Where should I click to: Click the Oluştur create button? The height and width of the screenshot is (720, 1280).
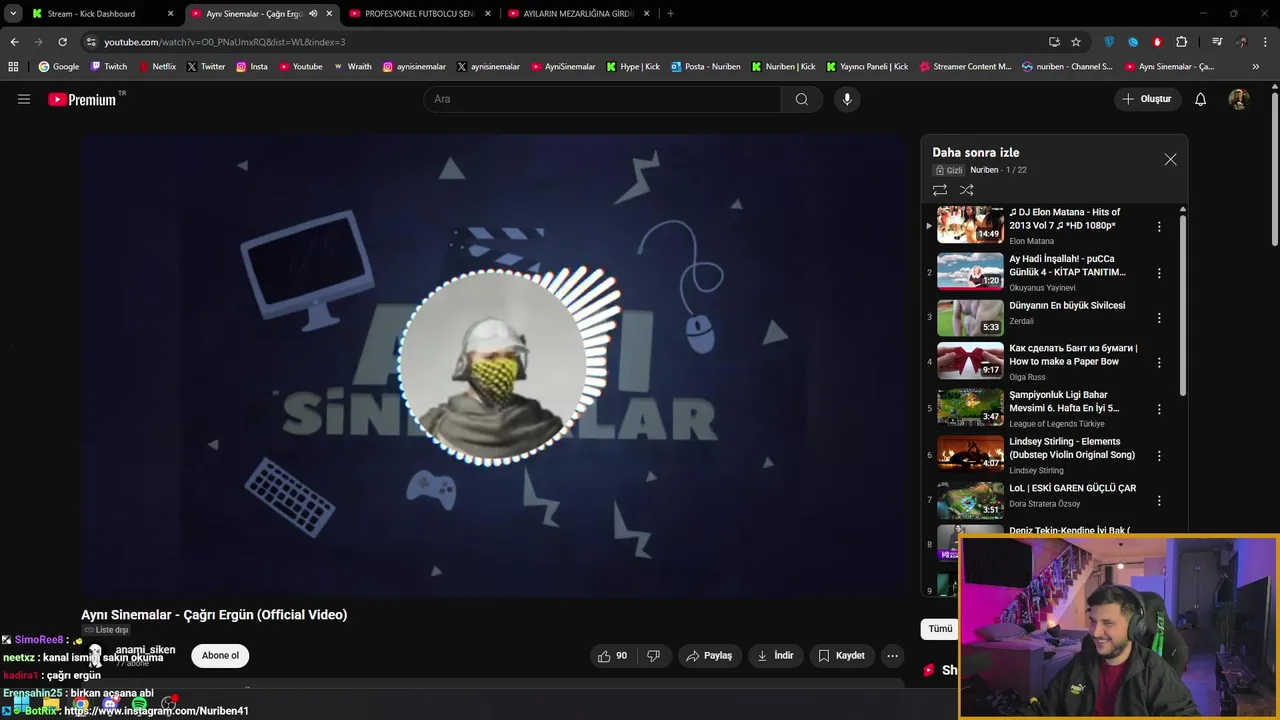[x=1147, y=99]
